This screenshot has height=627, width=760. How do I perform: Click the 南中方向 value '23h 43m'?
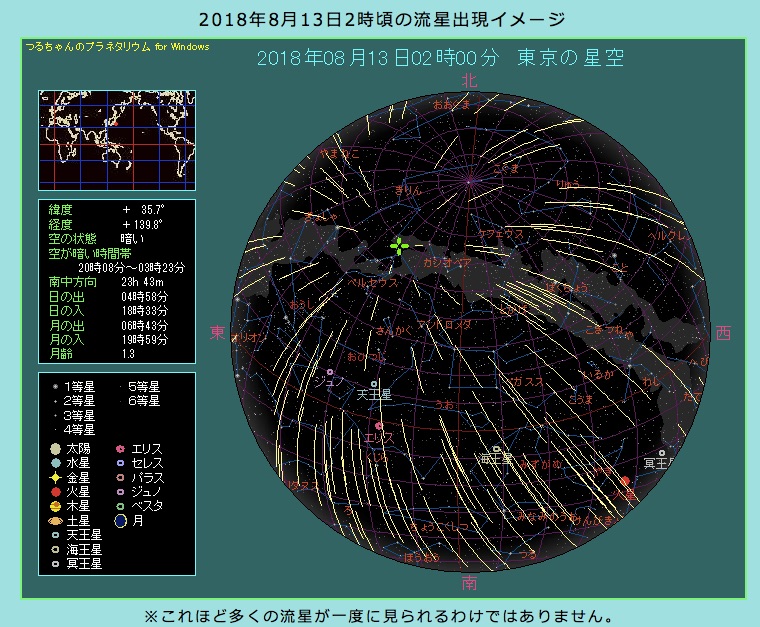click(142, 282)
